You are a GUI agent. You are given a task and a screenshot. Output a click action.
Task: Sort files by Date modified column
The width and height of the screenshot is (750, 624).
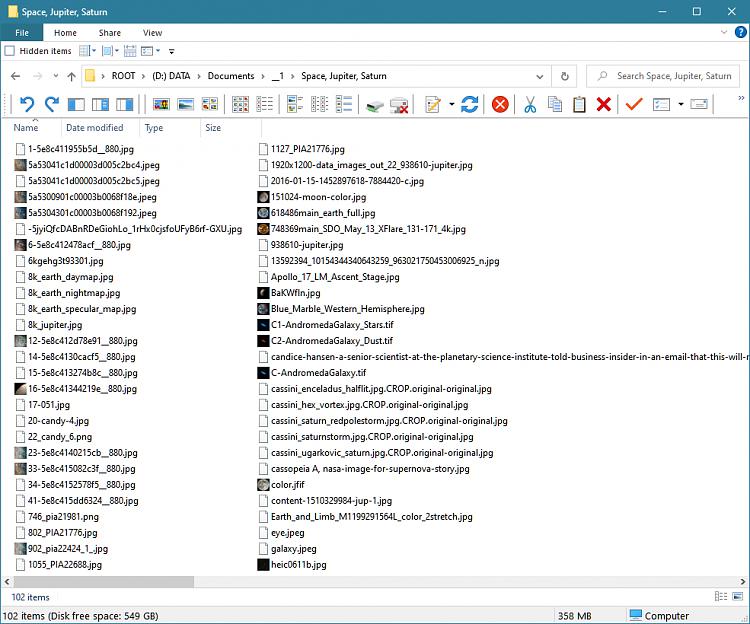[94, 128]
